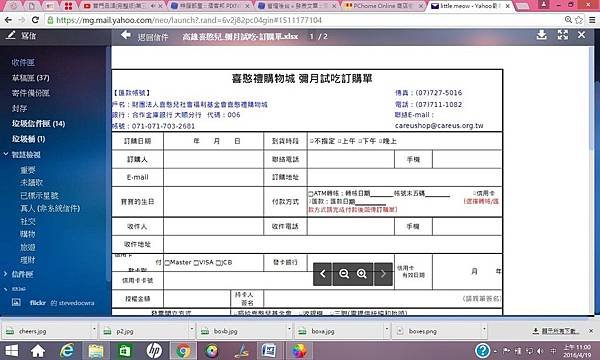Click 顯示所有下載 show all downloads
The width and height of the screenshot is (600, 360).
[x=556, y=331]
